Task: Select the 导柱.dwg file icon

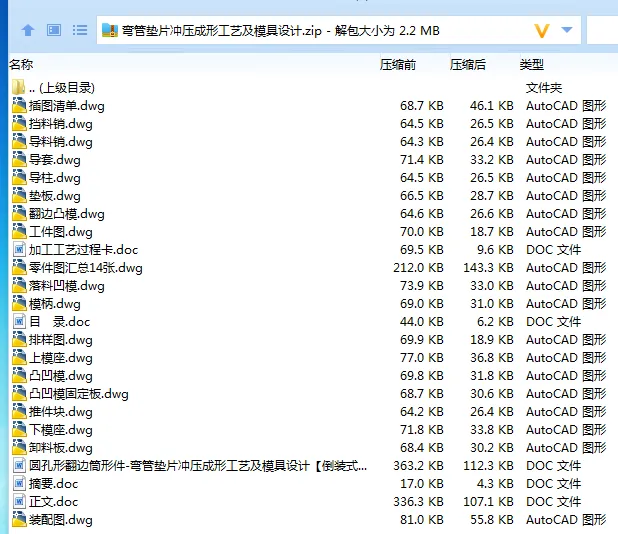Action: click(x=19, y=178)
